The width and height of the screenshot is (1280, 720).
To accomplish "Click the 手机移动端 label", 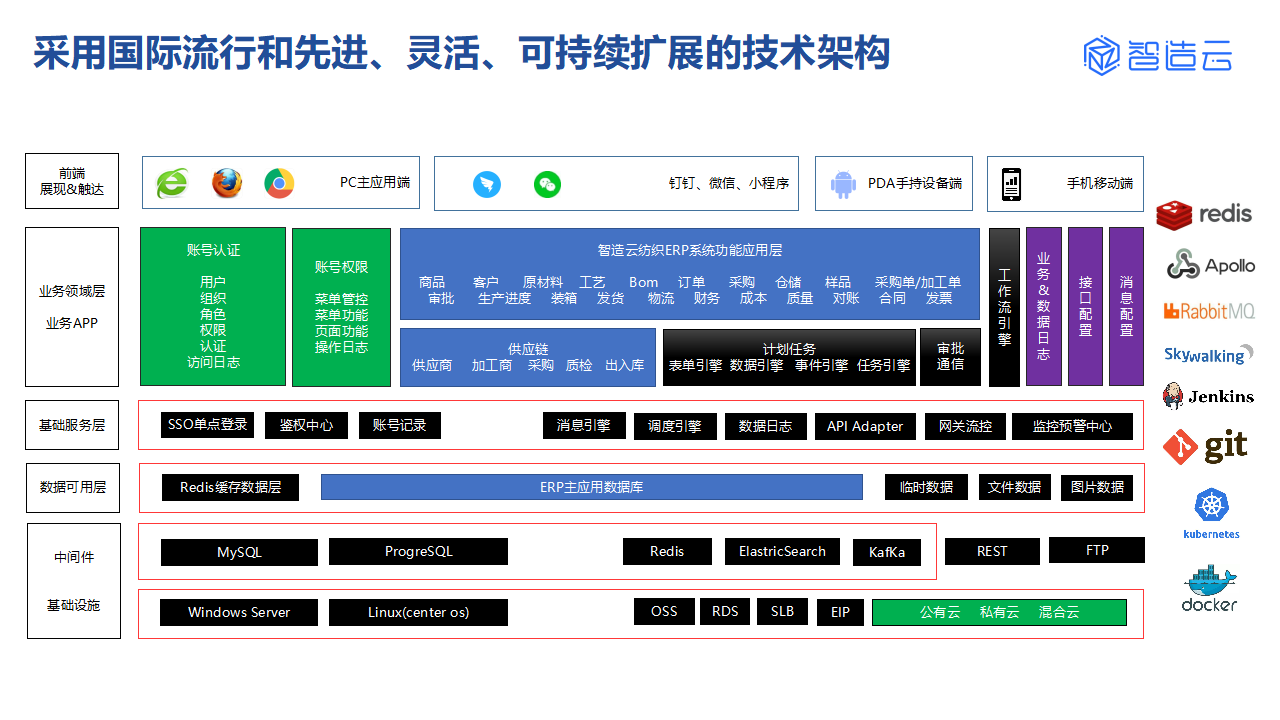I will point(1100,184).
